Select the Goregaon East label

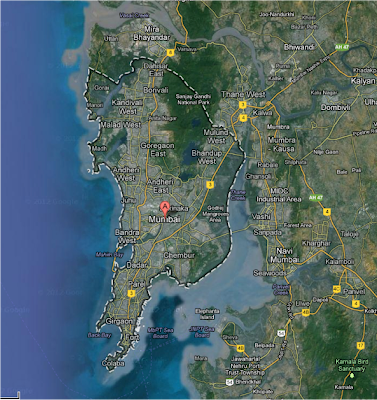(x=158, y=150)
